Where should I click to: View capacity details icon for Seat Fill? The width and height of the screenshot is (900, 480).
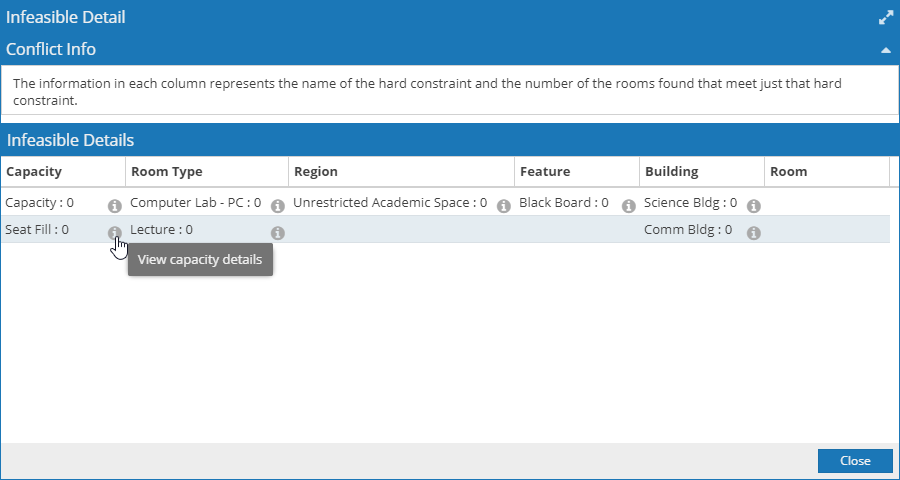pos(115,233)
